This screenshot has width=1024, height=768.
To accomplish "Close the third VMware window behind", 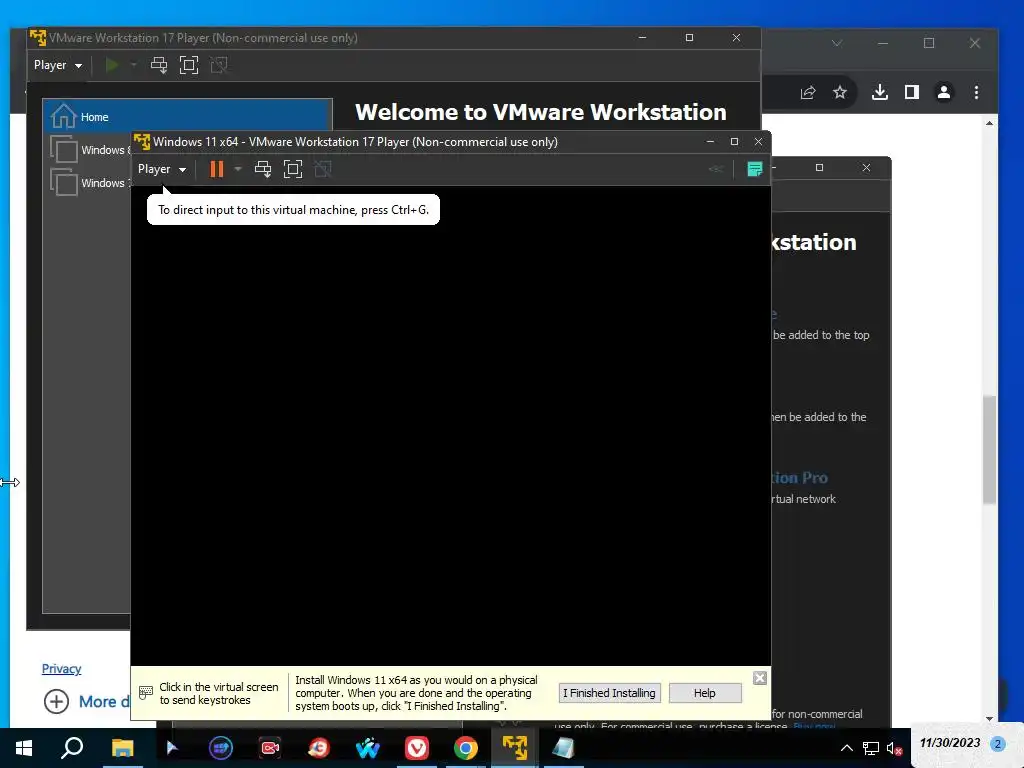I will tap(866, 168).
